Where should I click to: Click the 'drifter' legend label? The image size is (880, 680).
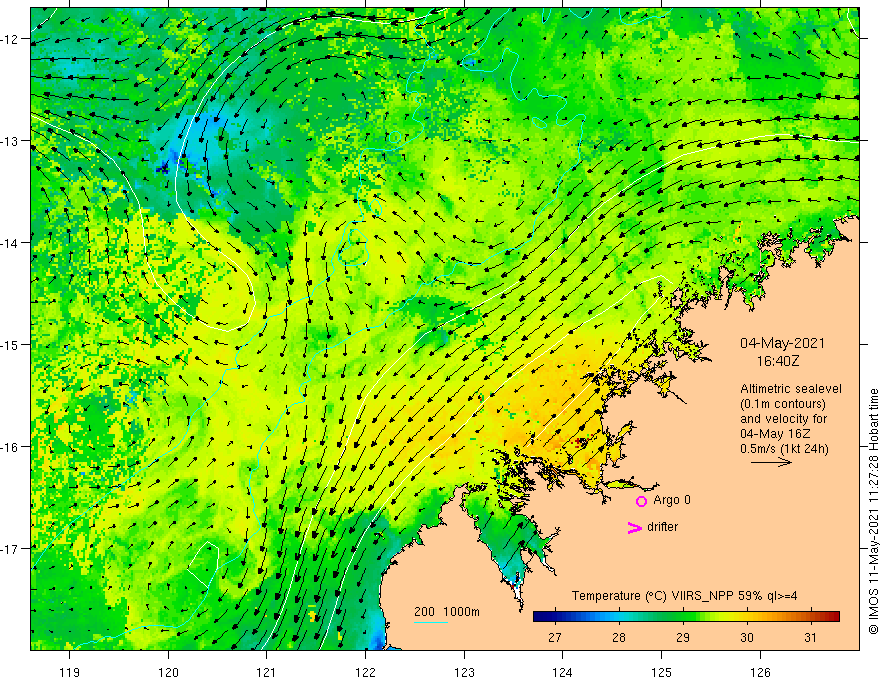point(662,527)
